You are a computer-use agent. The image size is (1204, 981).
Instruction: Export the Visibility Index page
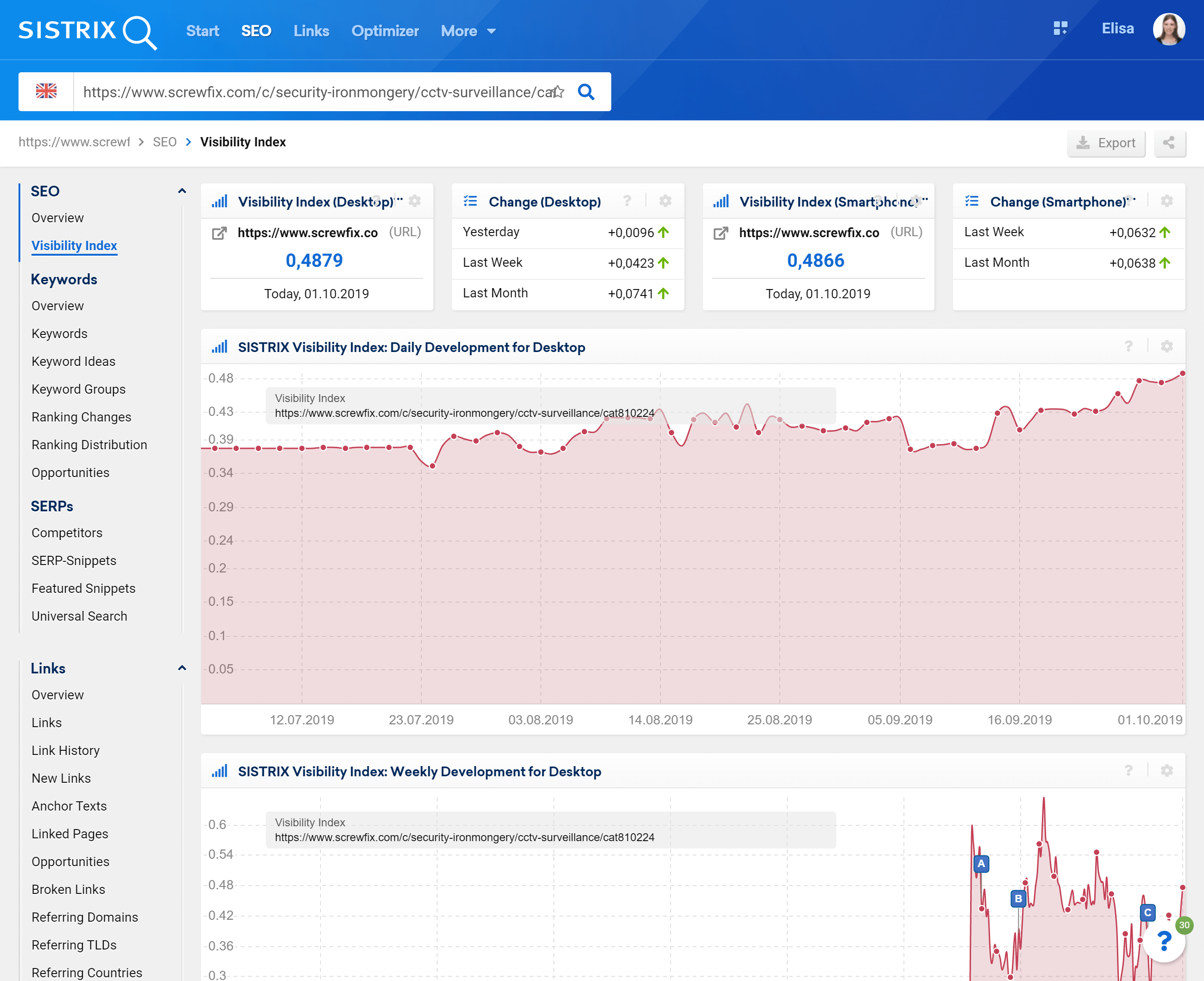(x=1106, y=143)
